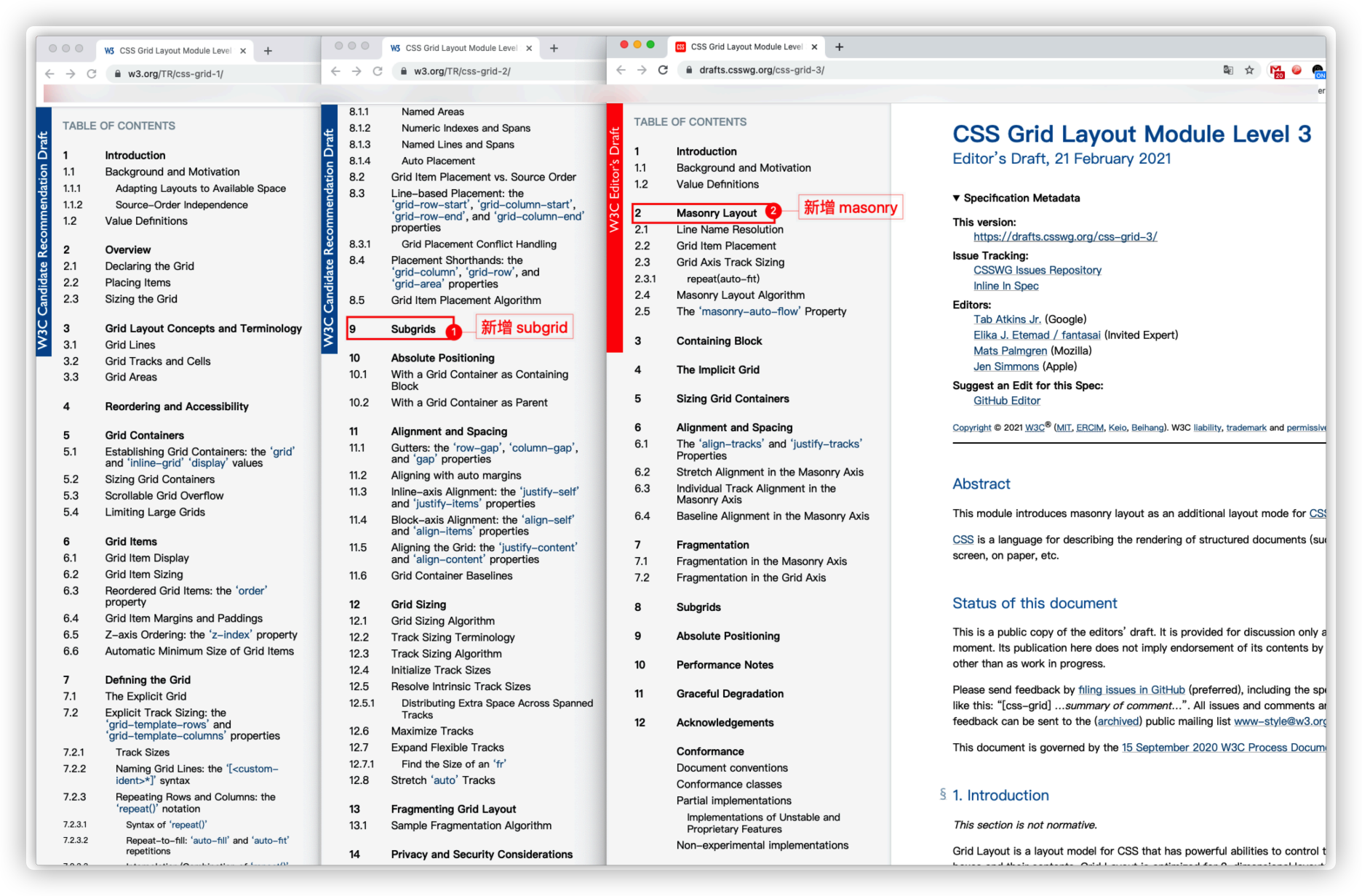The width and height of the screenshot is (1362, 896).
Task: Open Jen Simmons editor link
Action: [x=1006, y=367]
